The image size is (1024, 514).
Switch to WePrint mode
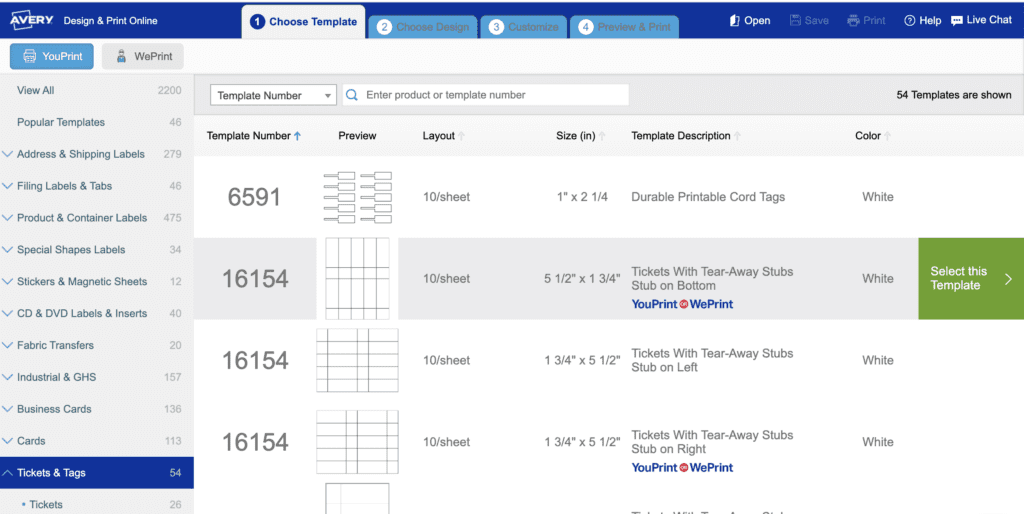coord(142,56)
